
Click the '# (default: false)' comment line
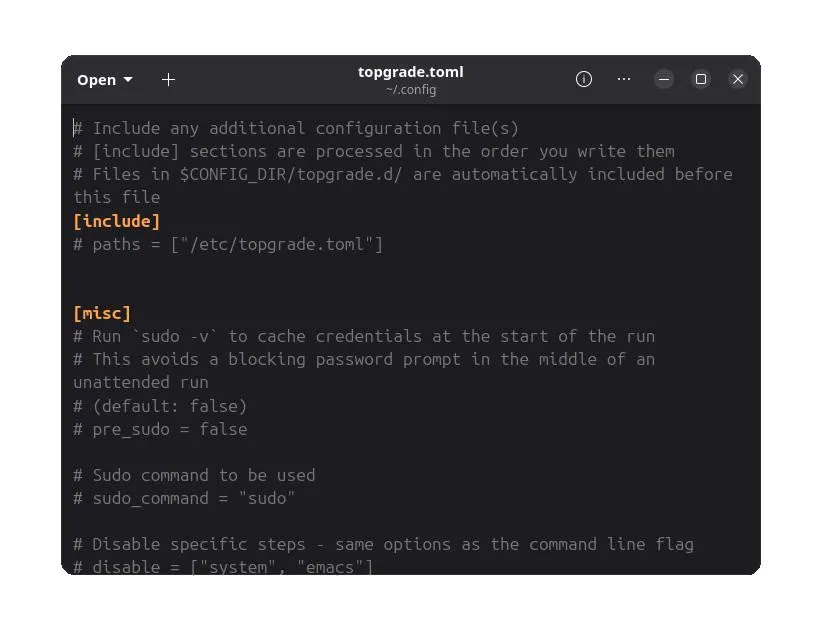[160, 406]
